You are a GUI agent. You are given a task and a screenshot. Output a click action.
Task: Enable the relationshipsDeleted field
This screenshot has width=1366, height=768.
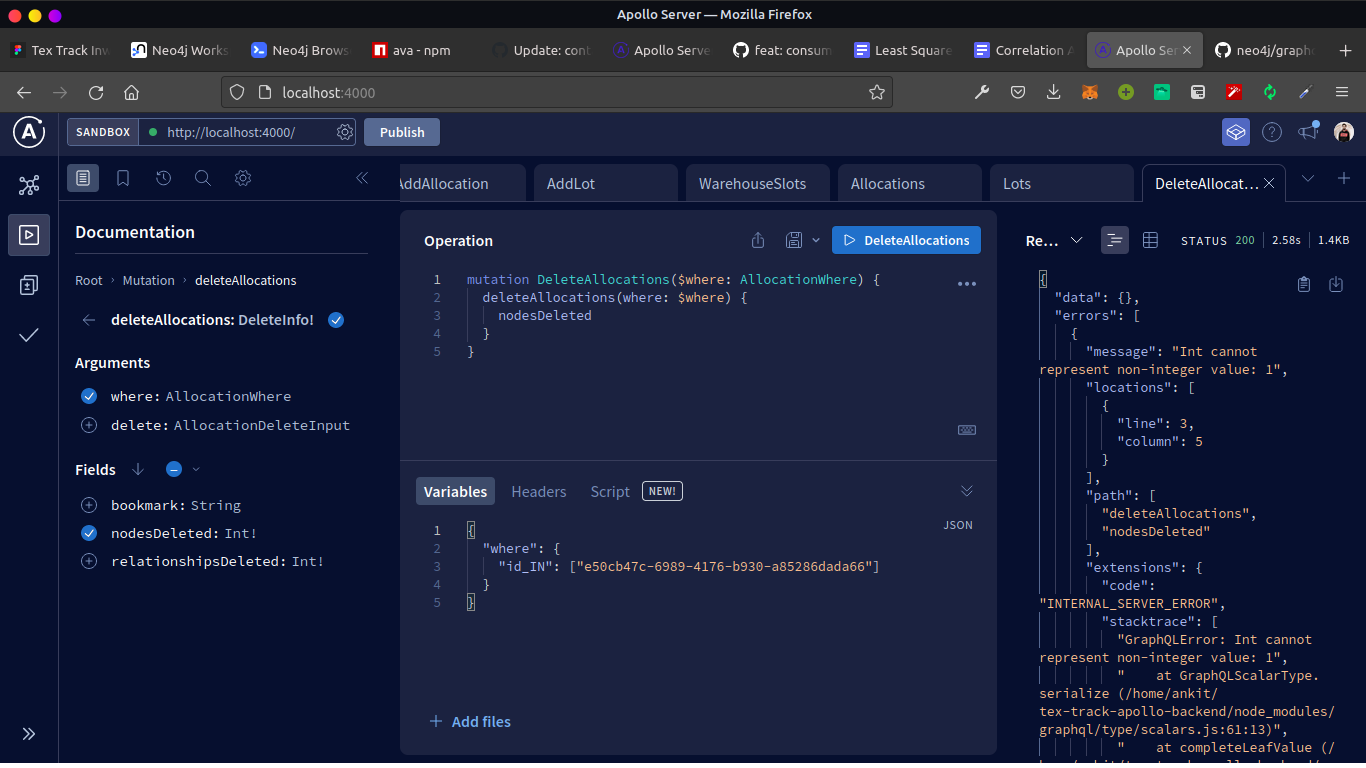tap(88, 561)
